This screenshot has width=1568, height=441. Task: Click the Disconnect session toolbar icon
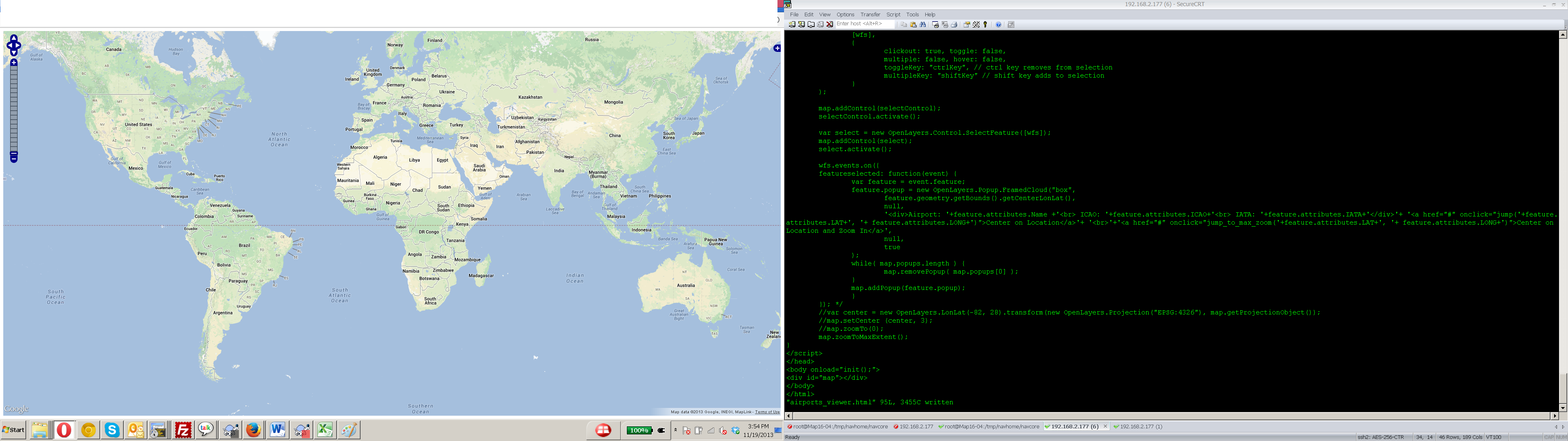point(830,24)
